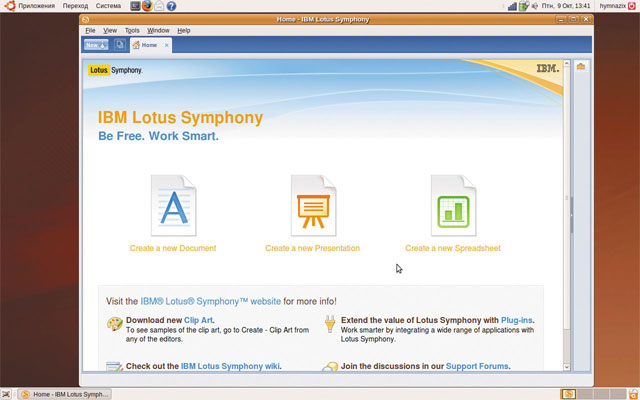Open the Система menu in top panel
The height and width of the screenshot is (400, 640).
[x=108, y=6]
